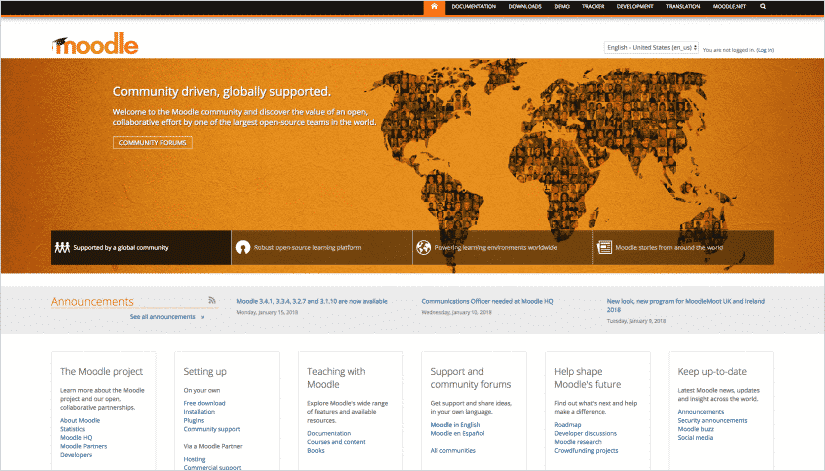Open Announcements link under Keep up-to-date
Image resolution: width=825 pixels, height=471 pixels.
tap(701, 412)
